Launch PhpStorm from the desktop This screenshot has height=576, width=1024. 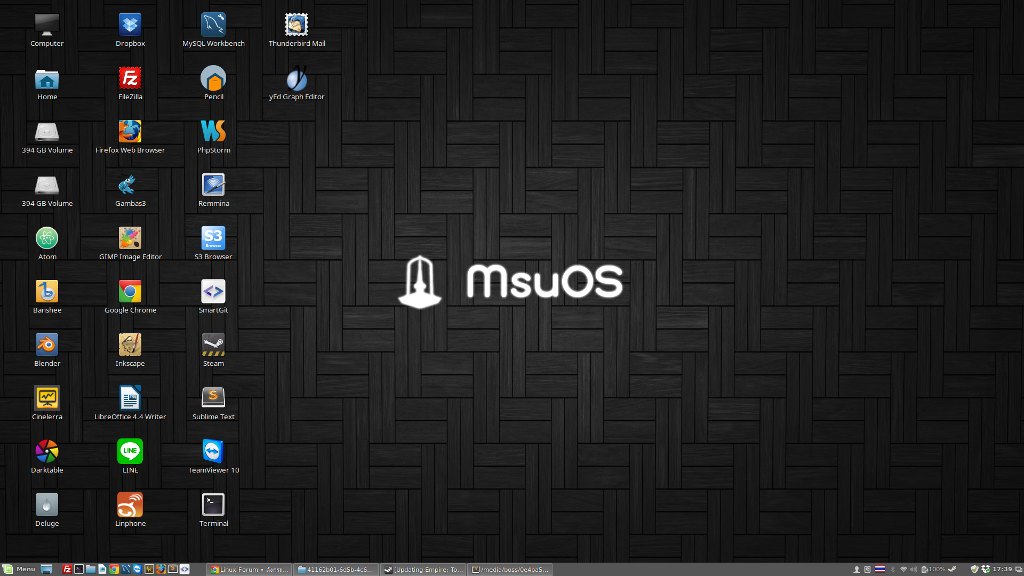(x=213, y=131)
